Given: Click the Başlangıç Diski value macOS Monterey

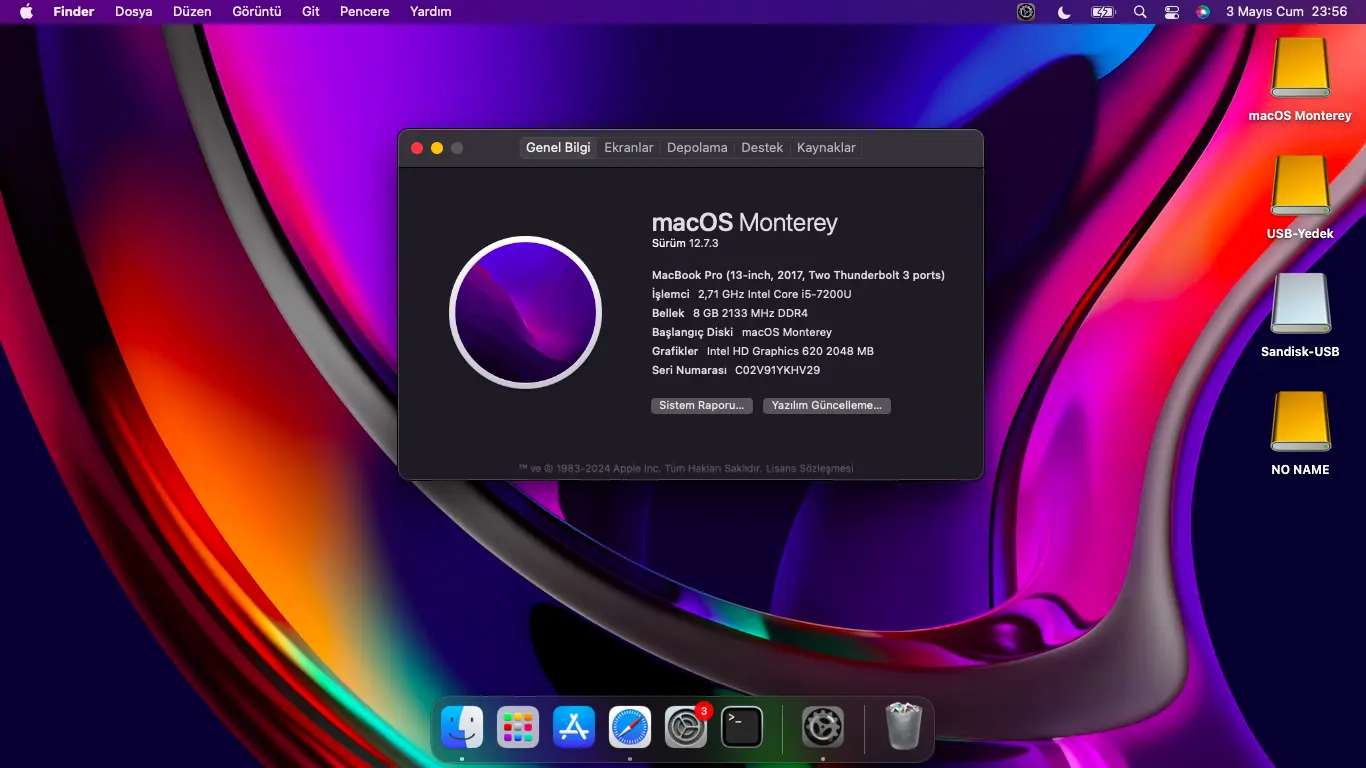Looking at the screenshot, I should [787, 332].
